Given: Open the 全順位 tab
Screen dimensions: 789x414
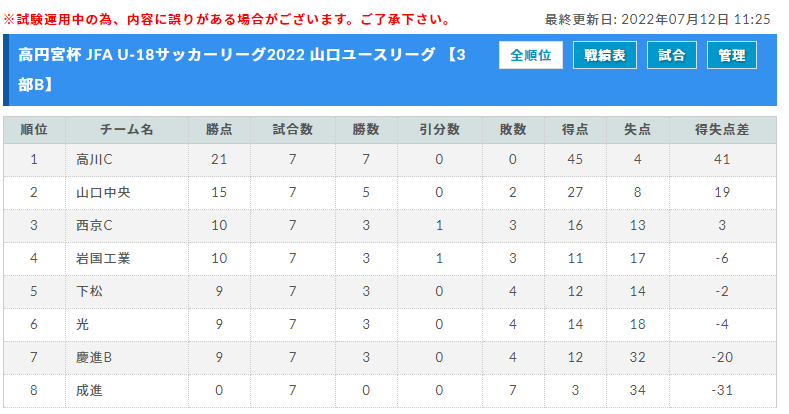Looking at the screenshot, I should point(530,55).
